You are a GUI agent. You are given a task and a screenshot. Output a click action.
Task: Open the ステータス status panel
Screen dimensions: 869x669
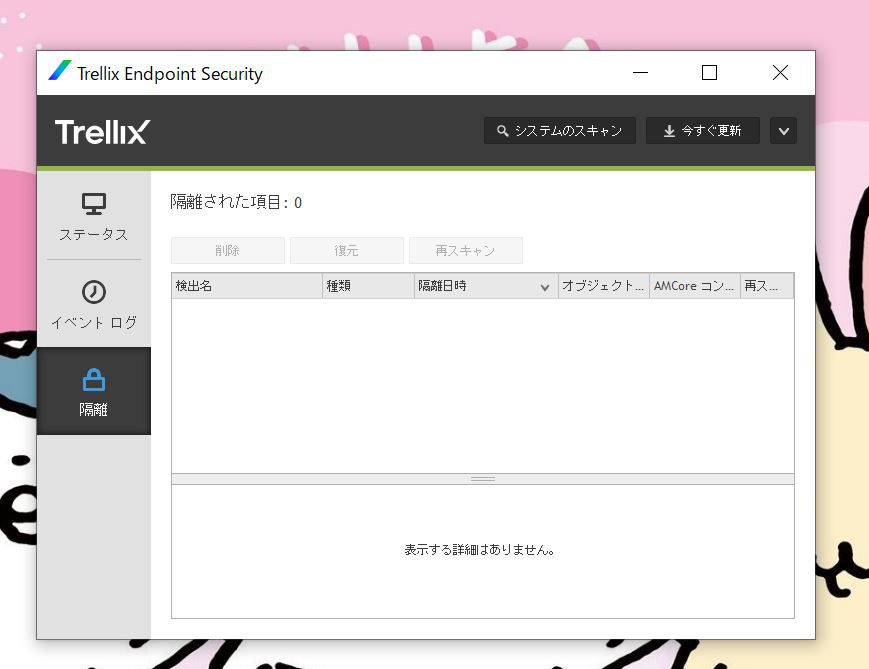tap(94, 217)
